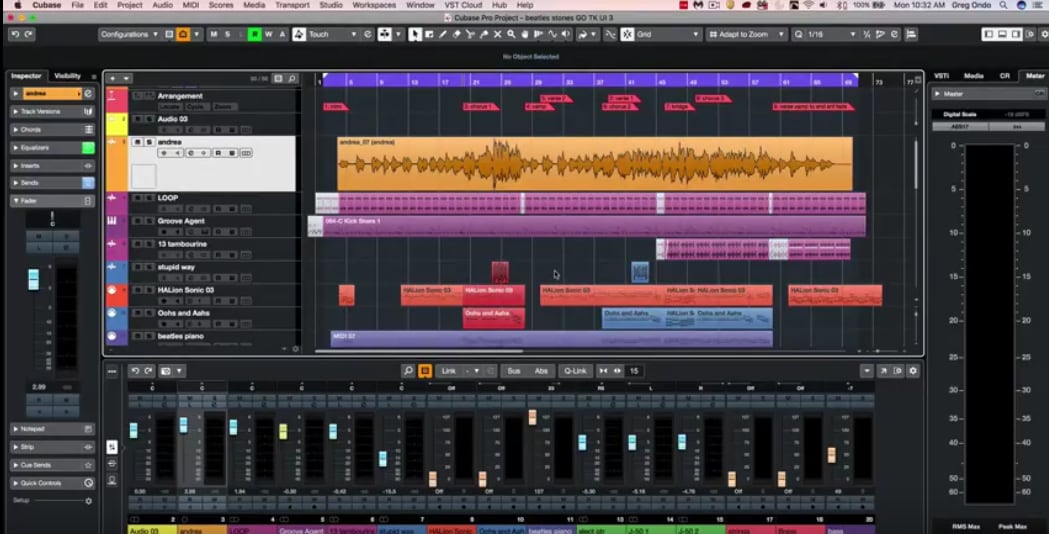Click the RMS Max label
Image resolution: width=1049 pixels, height=534 pixels.
[x=964, y=527]
